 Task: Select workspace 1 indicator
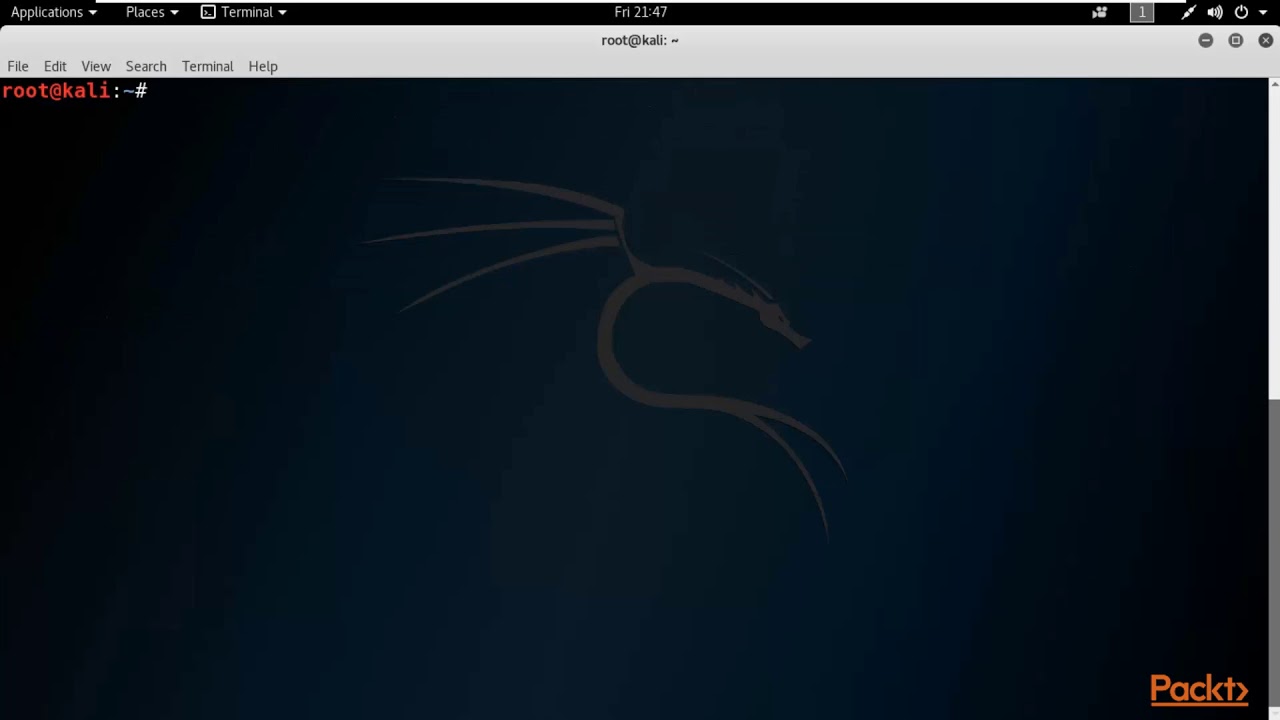coord(1142,12)
